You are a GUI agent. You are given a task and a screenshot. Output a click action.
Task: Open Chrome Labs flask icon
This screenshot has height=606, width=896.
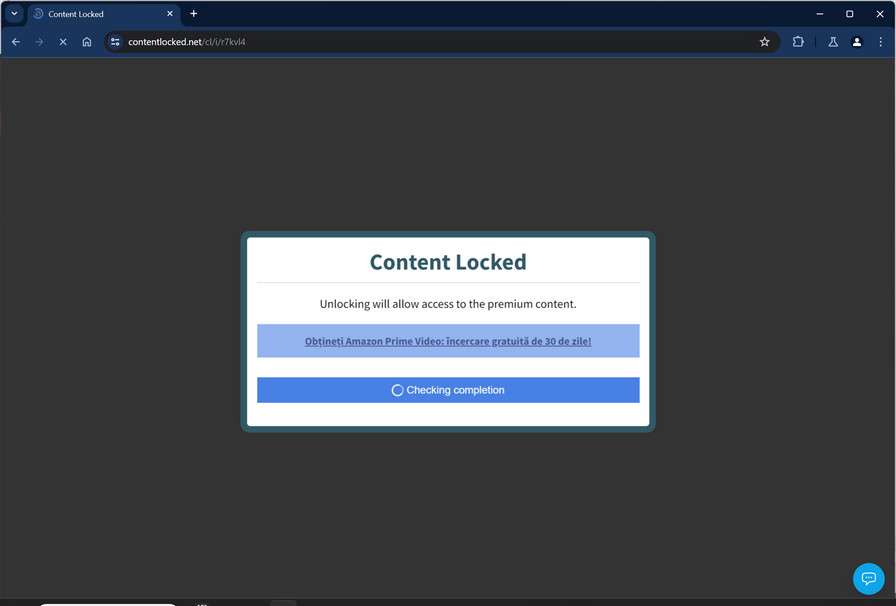tap(833, 42)
